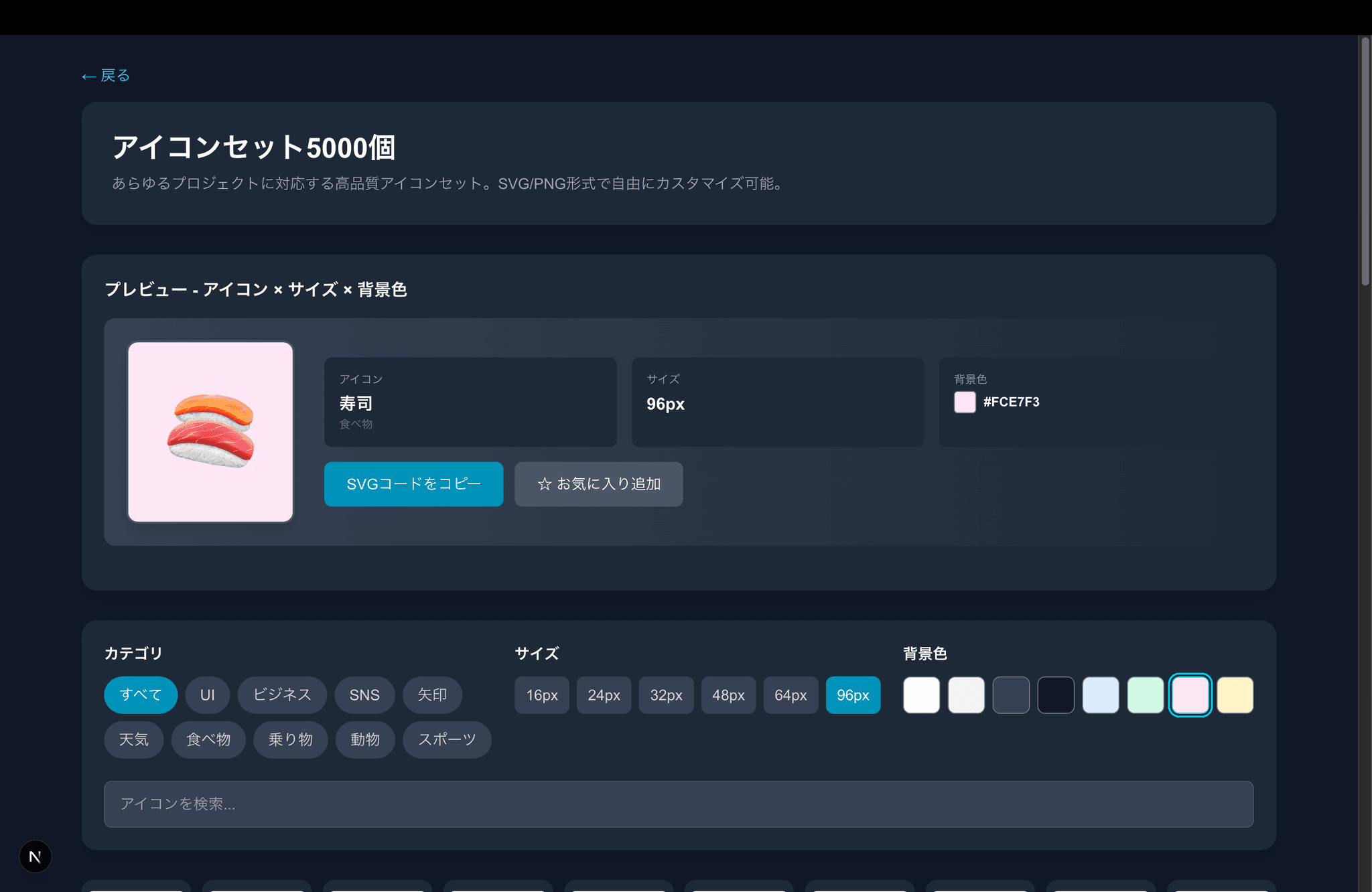Filter by 矢印 category
The width and height of the screenshot is (1372, 892).
tap(433, 695)
